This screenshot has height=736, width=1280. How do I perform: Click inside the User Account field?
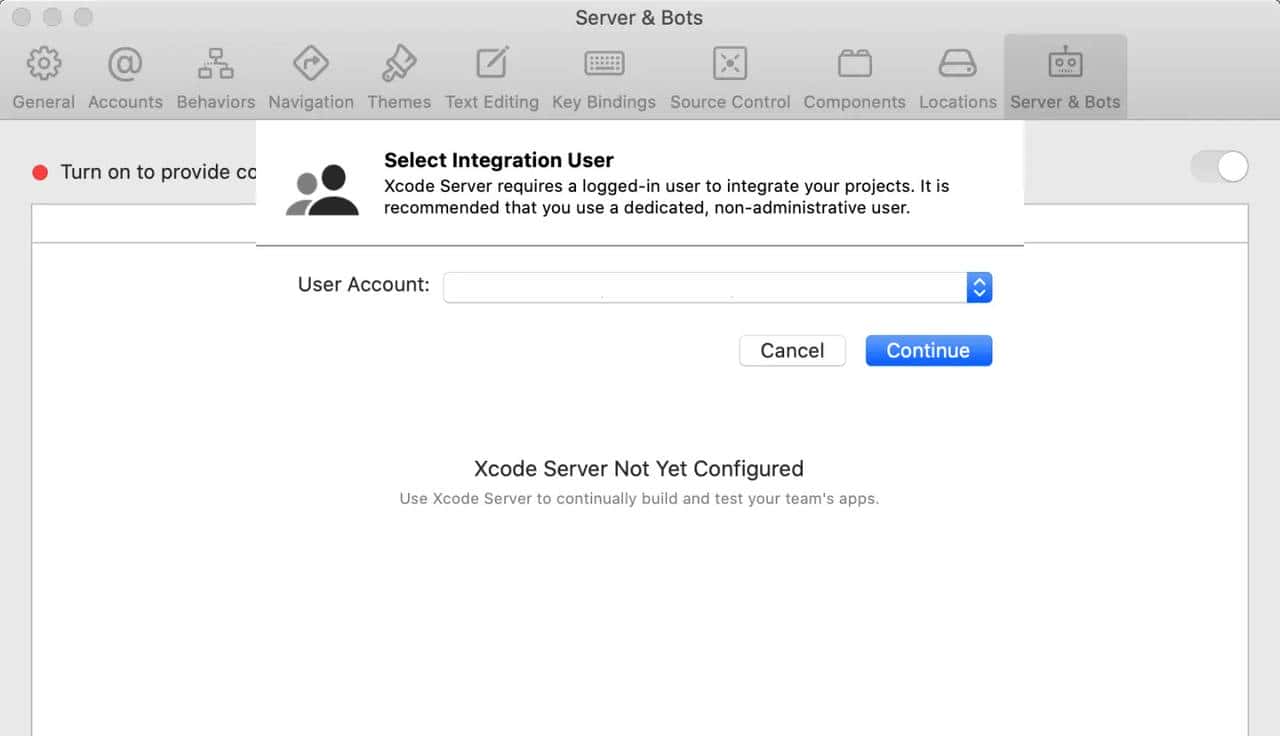[x=700, y=287]
